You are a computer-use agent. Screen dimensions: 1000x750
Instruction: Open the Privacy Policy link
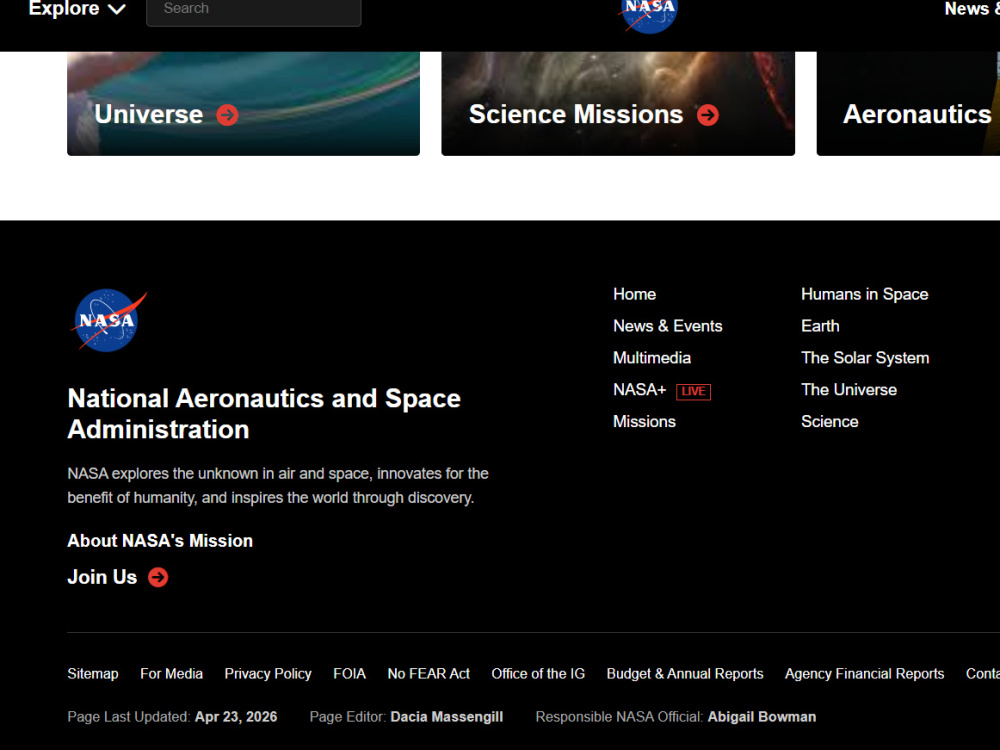tap(268, 674)
